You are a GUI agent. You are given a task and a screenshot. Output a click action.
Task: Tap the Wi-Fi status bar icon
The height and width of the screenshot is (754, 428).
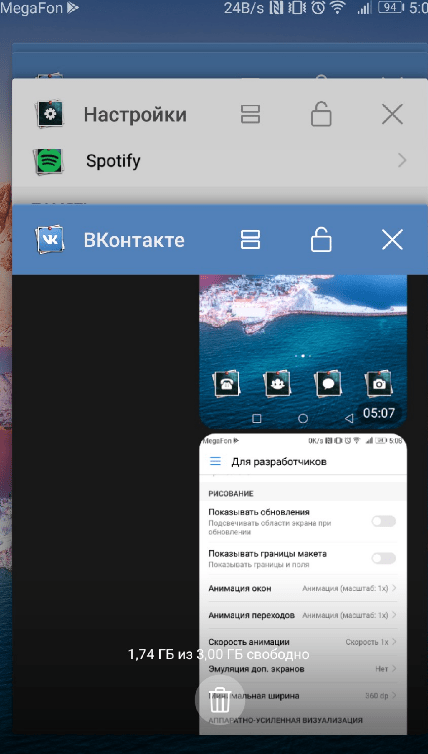point(339,8)
